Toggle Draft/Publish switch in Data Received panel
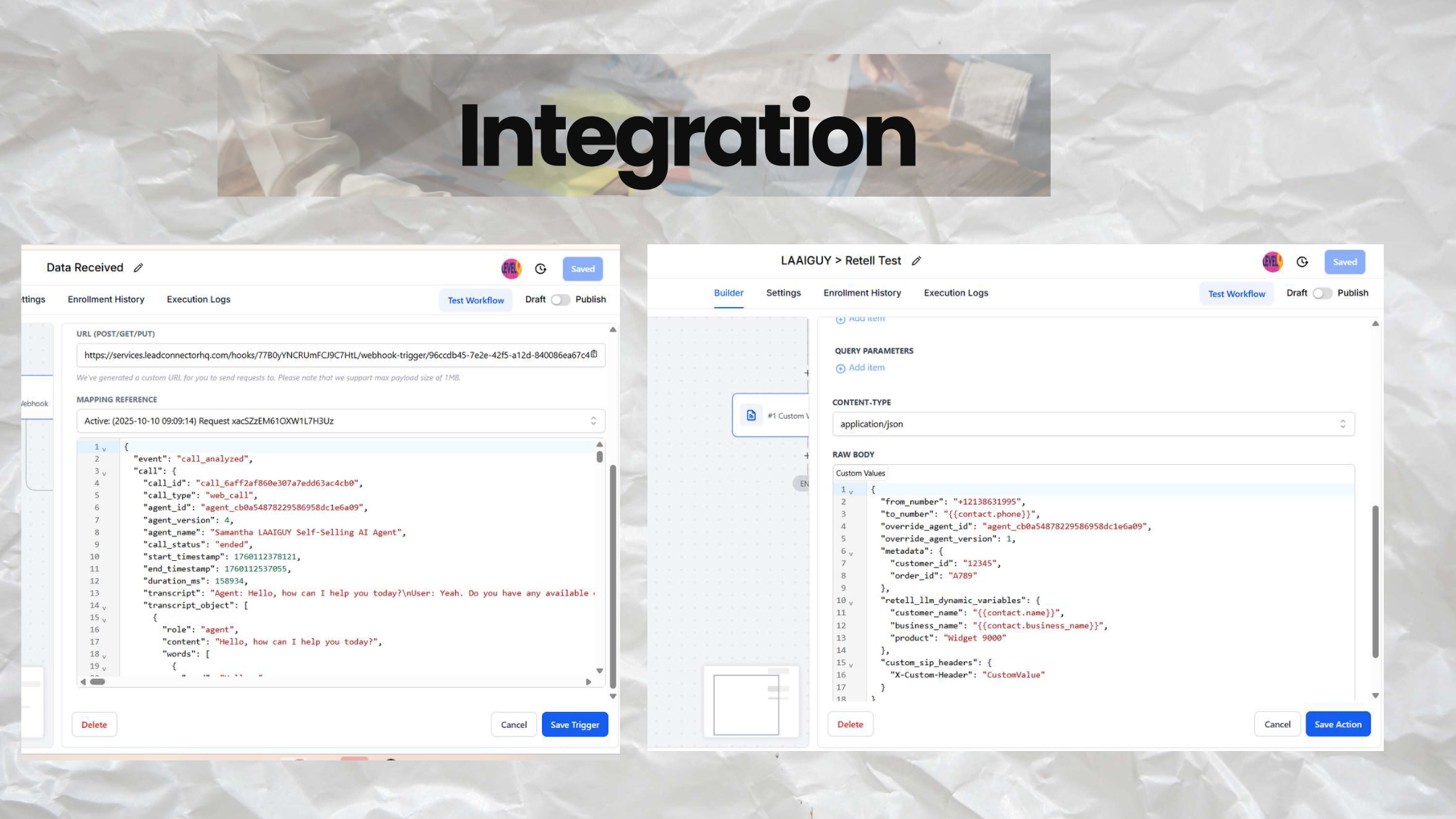Viewport: 1456px width, 819px height. (x=560, y=300)
